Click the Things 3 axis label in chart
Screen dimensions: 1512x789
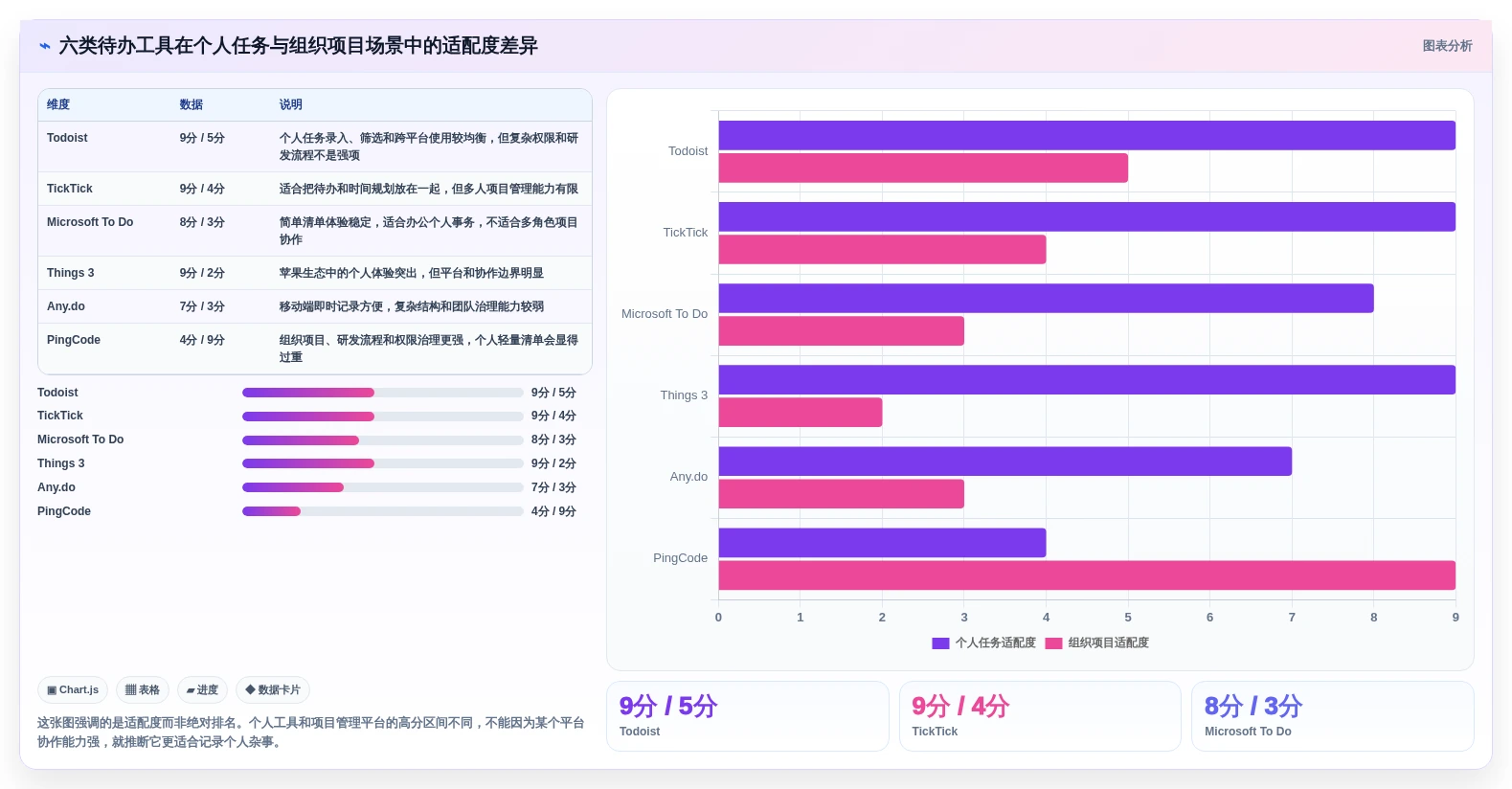click(x=684, y=395)
